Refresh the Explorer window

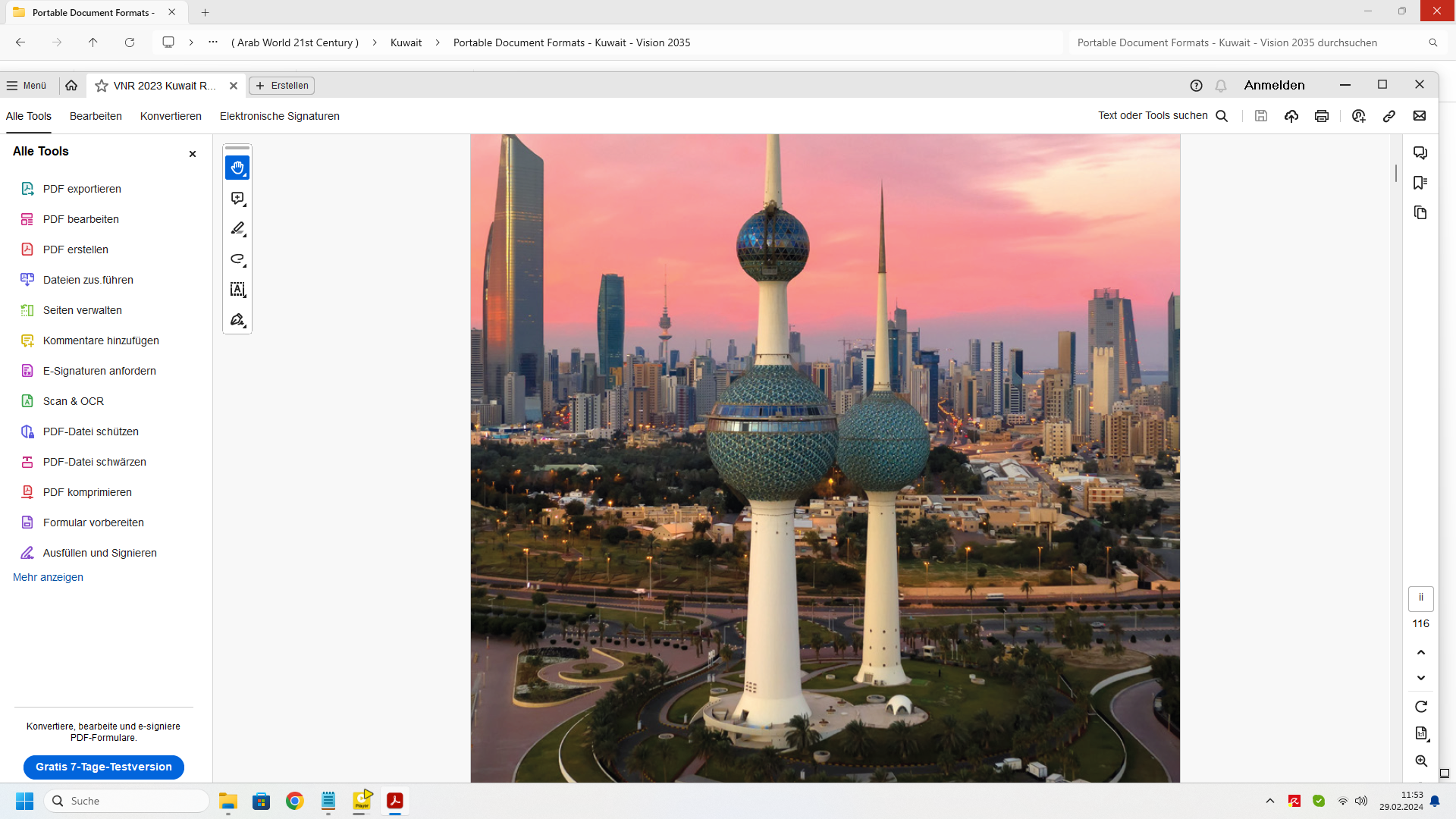130,42
